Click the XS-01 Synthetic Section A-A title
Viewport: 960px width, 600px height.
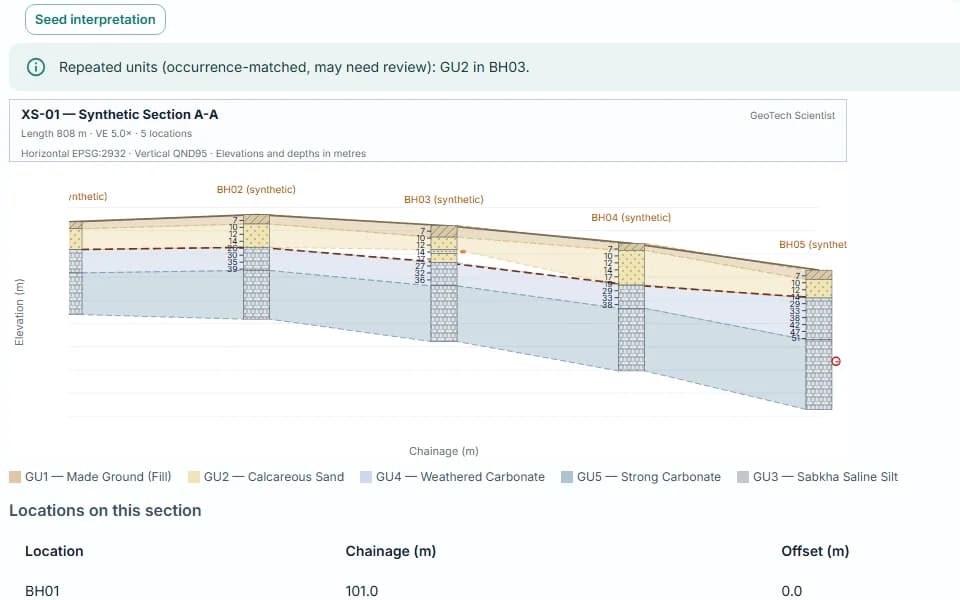120,114
